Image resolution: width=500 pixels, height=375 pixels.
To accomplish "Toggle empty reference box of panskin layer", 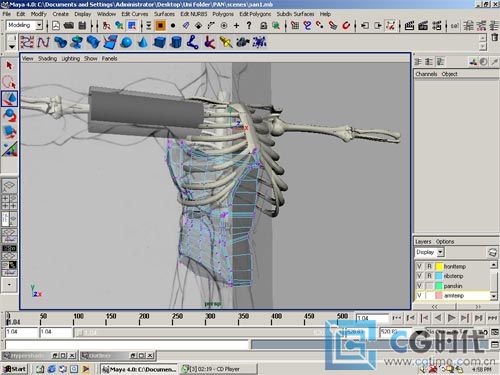I will point(429,286).
